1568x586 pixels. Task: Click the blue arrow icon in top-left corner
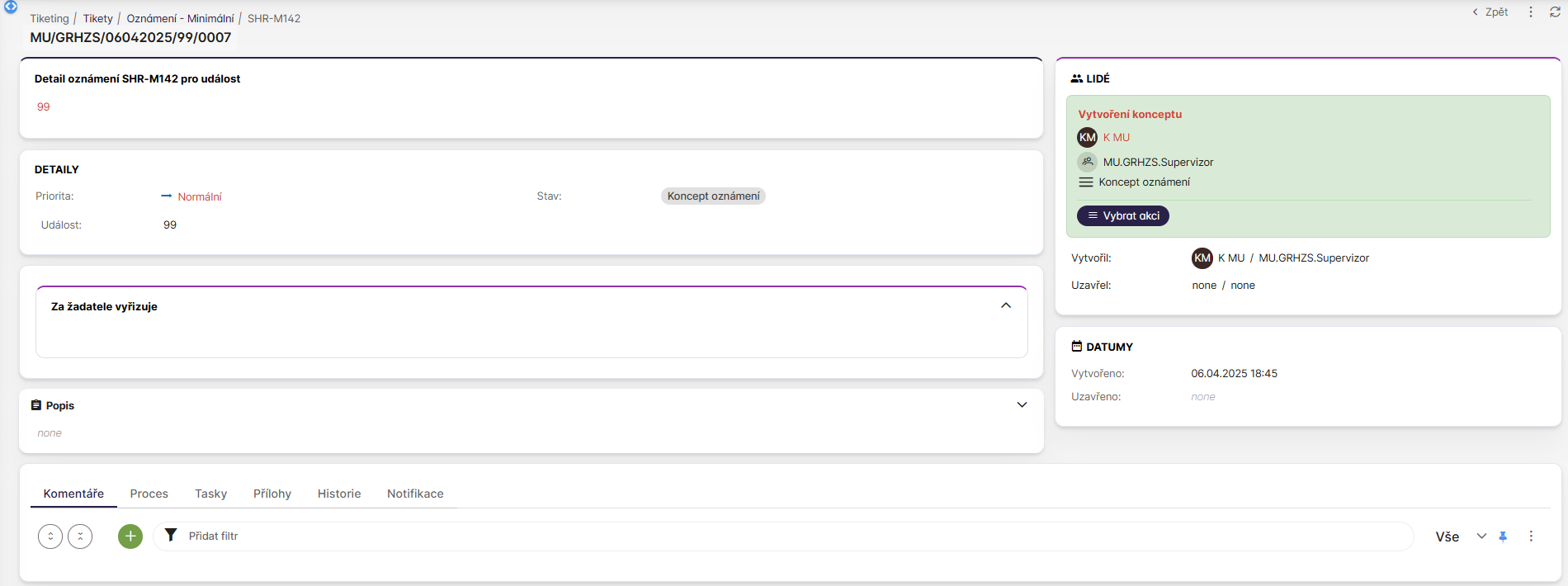[x=11, y=7]
